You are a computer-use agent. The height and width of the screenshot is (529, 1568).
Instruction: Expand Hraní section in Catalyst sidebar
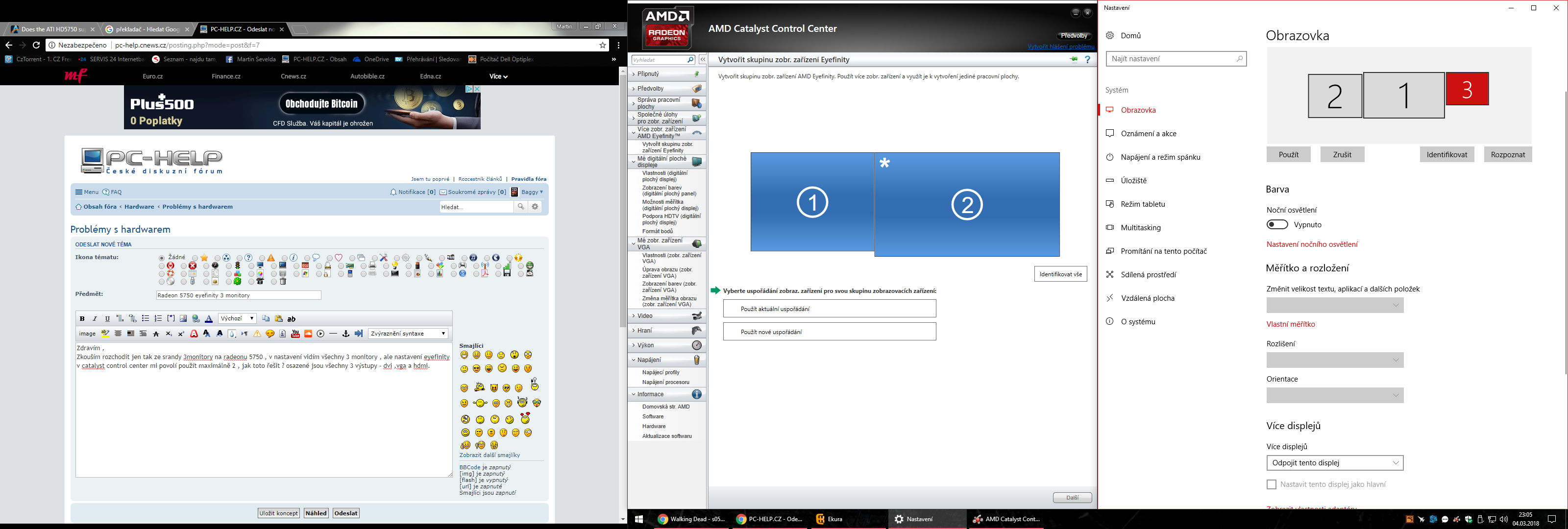point(667,331)
